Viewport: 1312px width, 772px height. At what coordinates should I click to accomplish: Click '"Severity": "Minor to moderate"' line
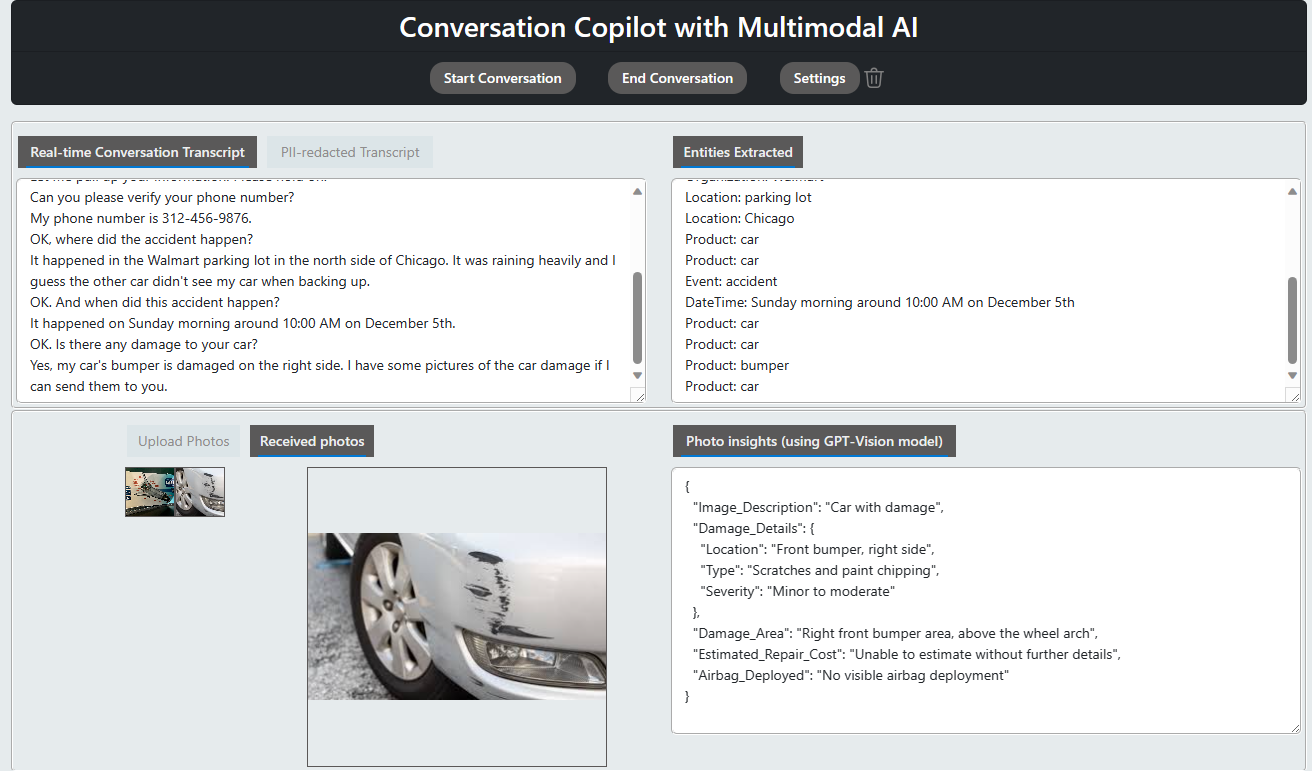797,591
